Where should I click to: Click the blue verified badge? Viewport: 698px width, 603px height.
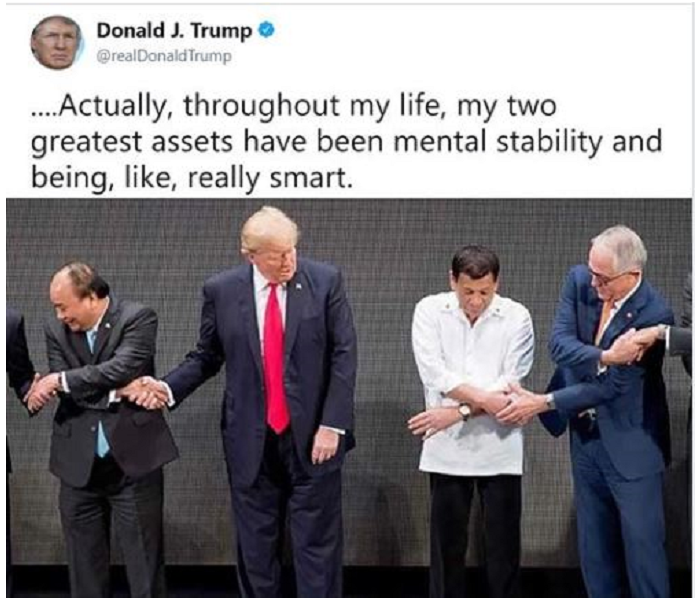pyautogui.click(x=267, y=32)
